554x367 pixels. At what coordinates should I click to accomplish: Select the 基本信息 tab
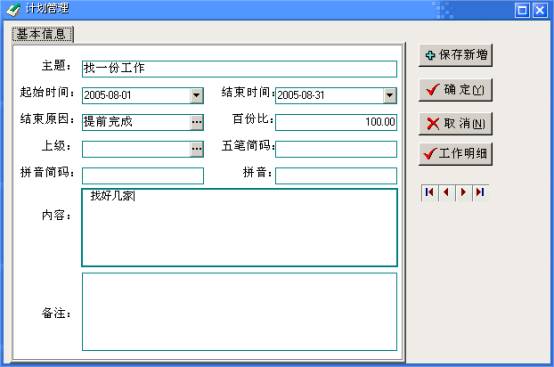tap(42, 34)
